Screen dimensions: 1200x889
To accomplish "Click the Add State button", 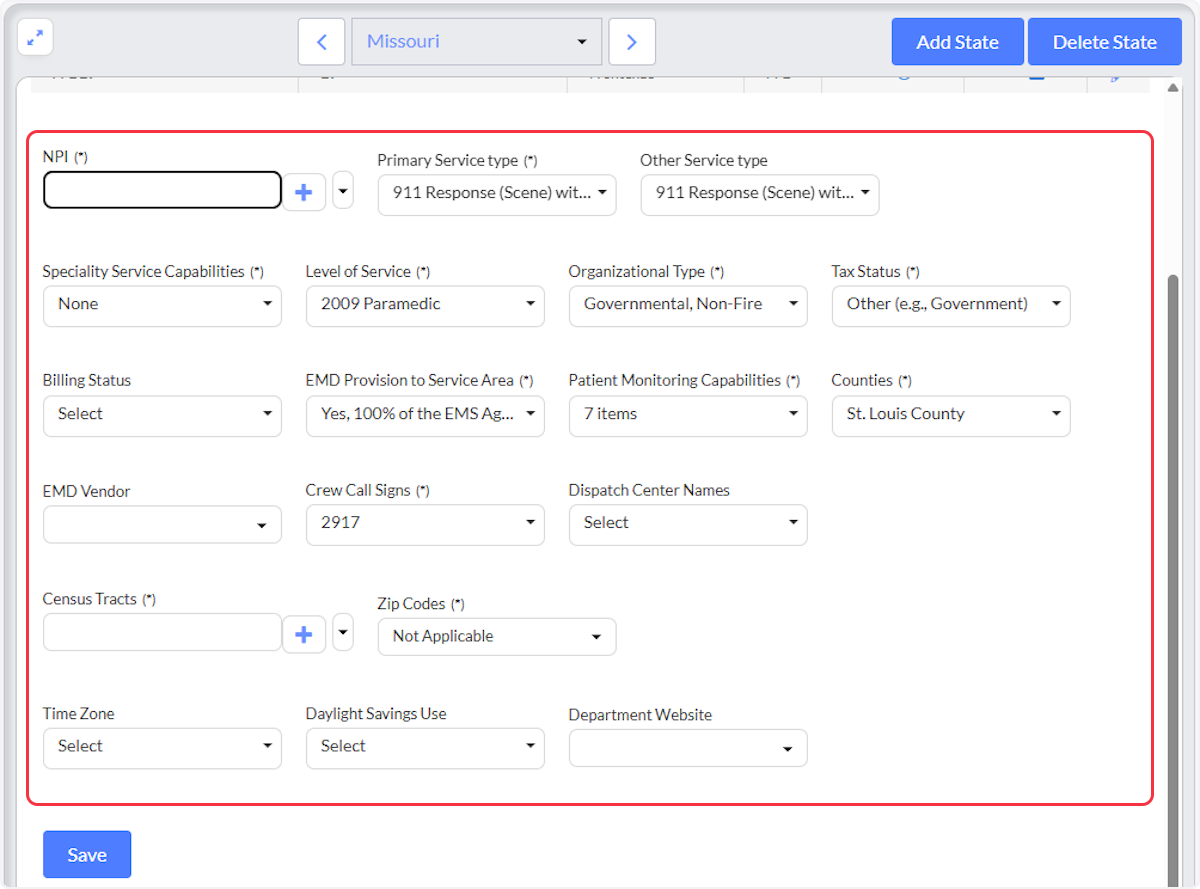I will (x=958, y=42).
